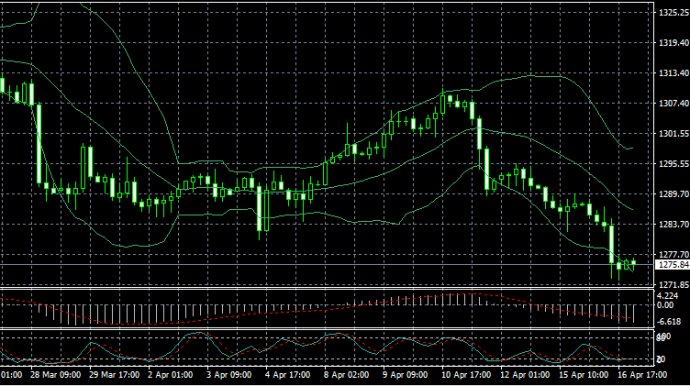The image size is (690, 386).
Task: Click the MACD zero level label 0.00
Action: 665,305
